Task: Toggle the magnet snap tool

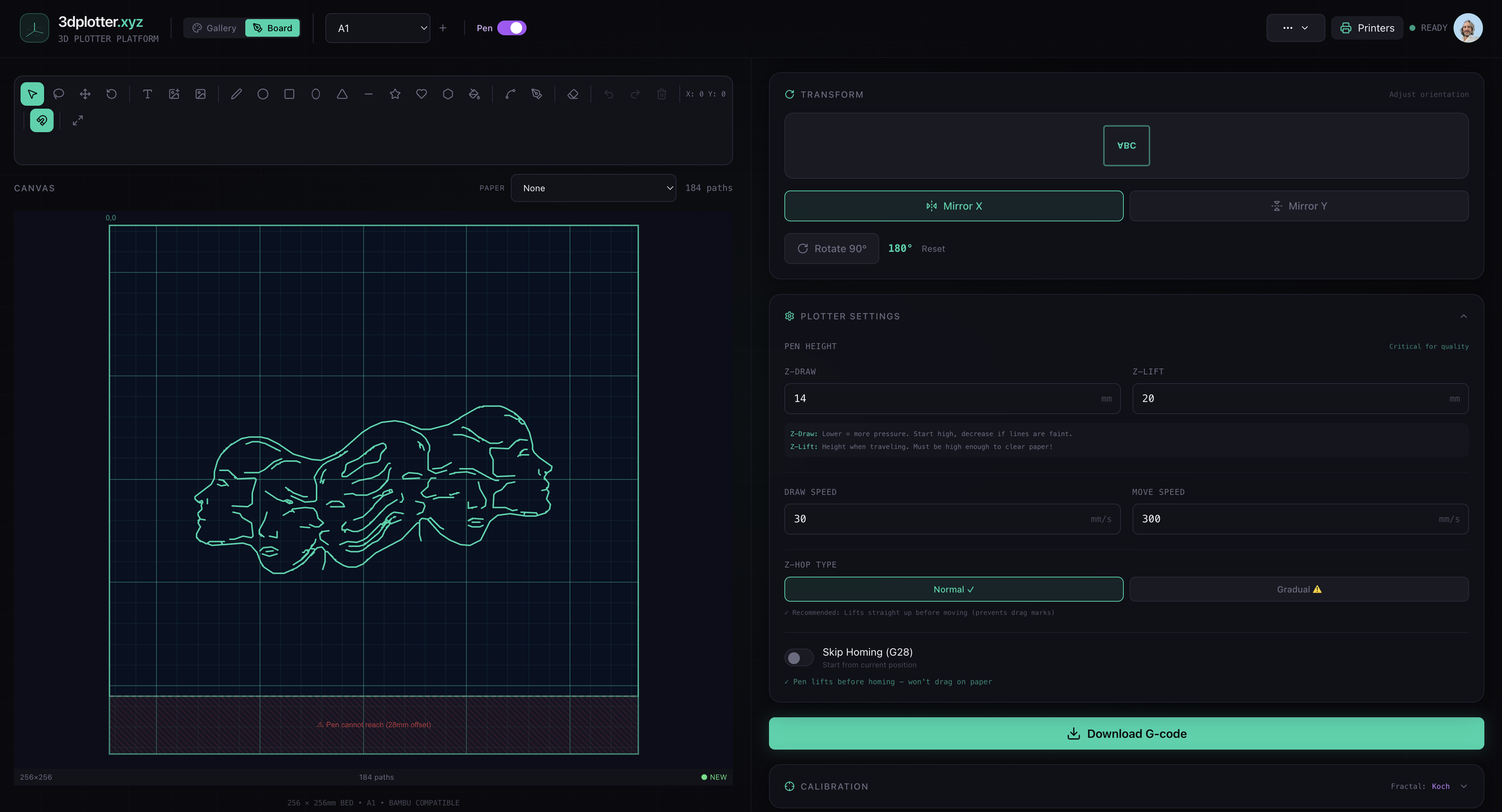Action: point(42,120)
